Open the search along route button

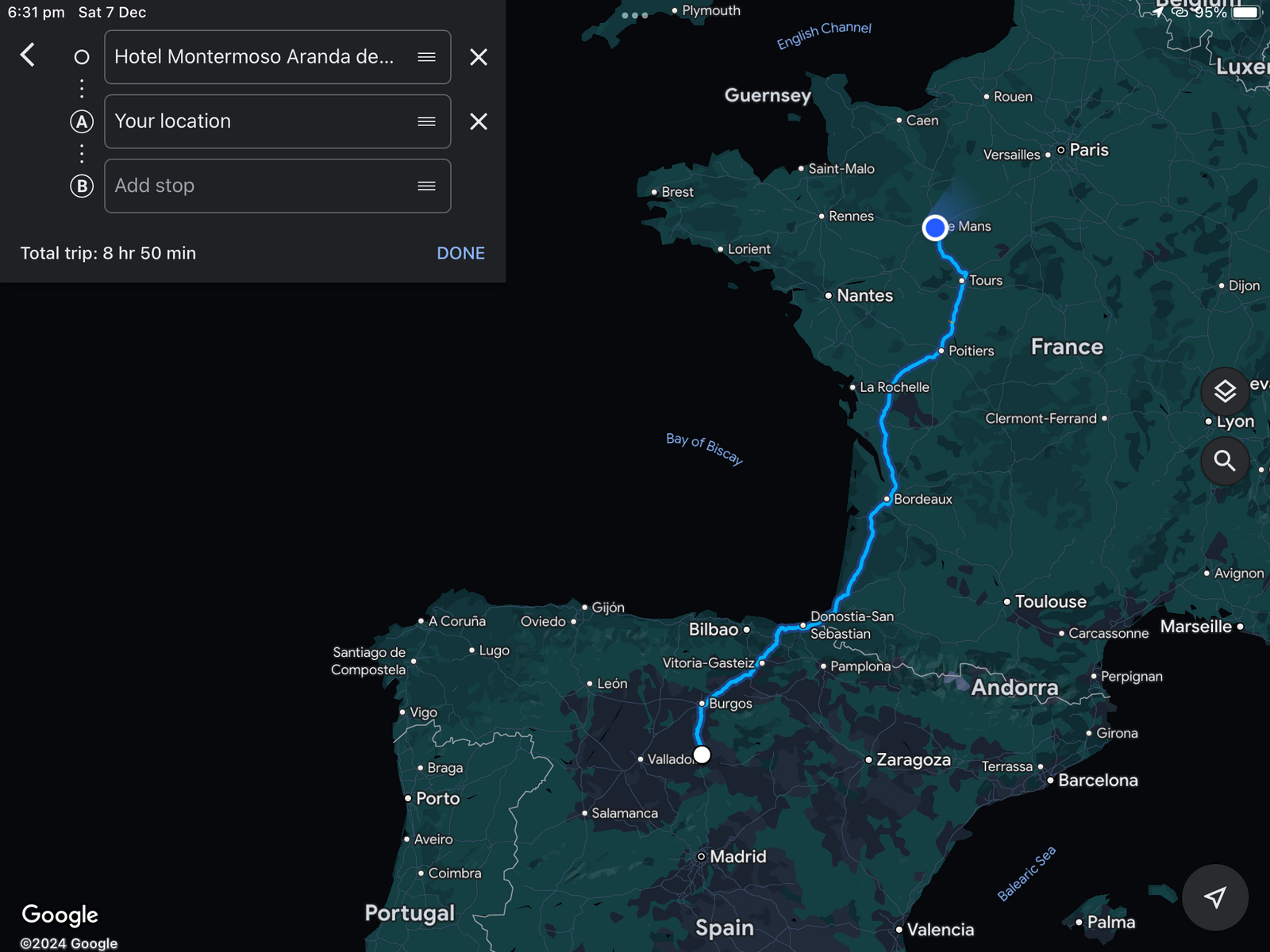click(x=1225, y=460)
